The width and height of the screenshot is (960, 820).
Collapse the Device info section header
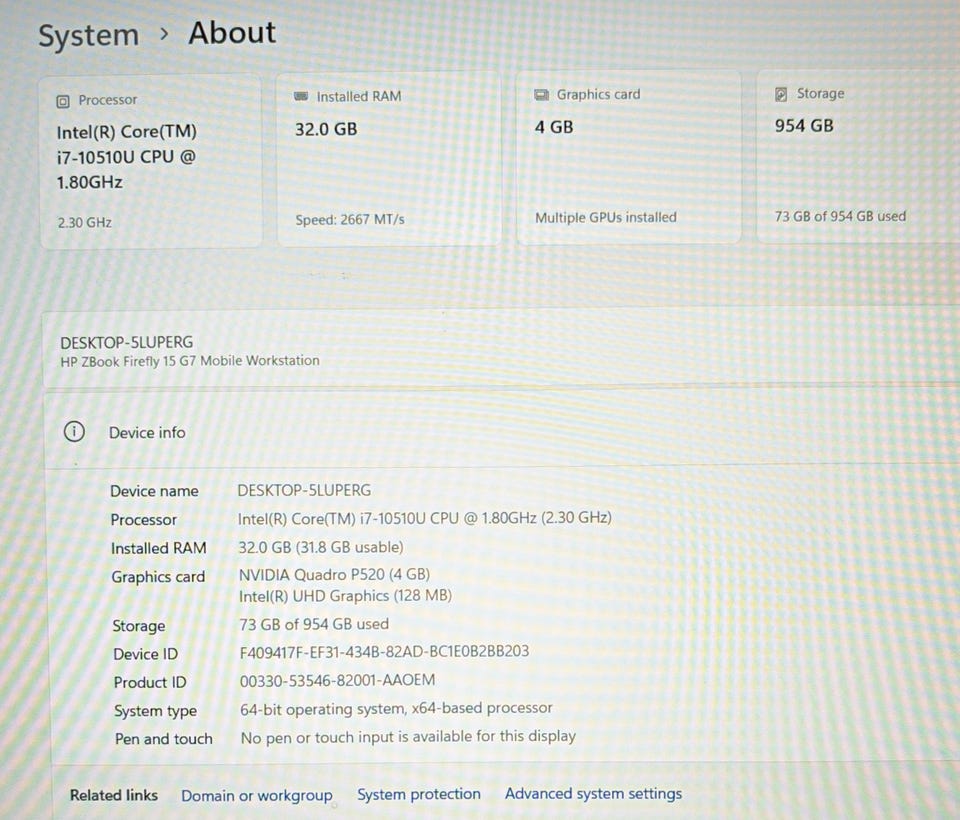pyautogui.click(x=502, y=431)
